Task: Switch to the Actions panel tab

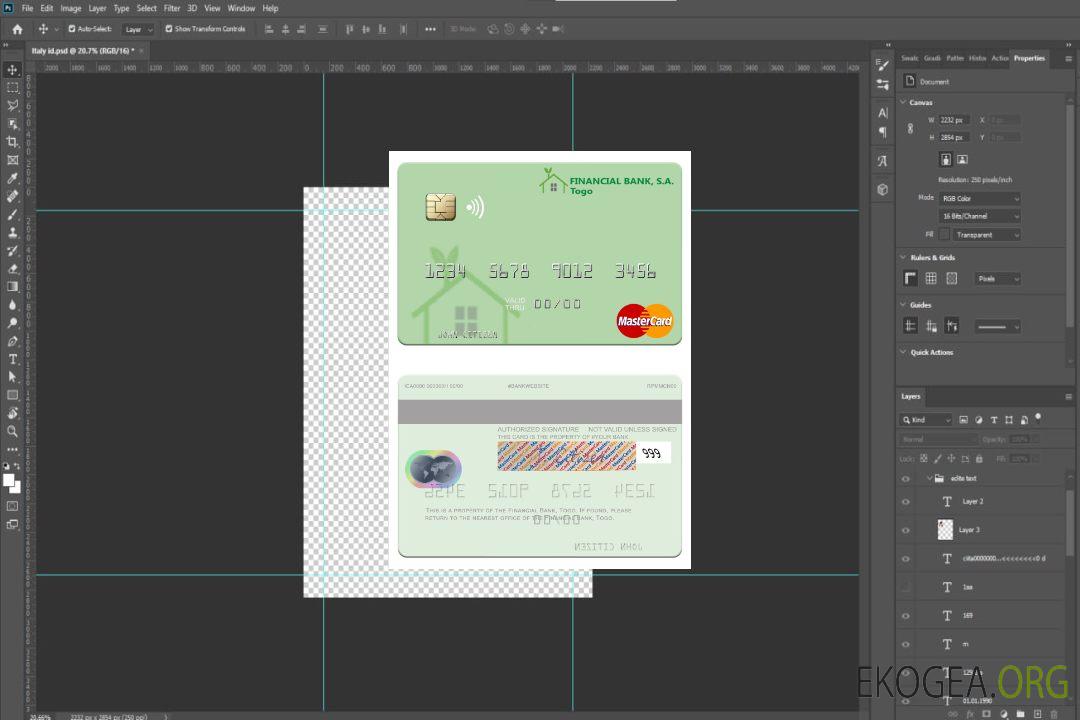Action: tap(999, 58)
